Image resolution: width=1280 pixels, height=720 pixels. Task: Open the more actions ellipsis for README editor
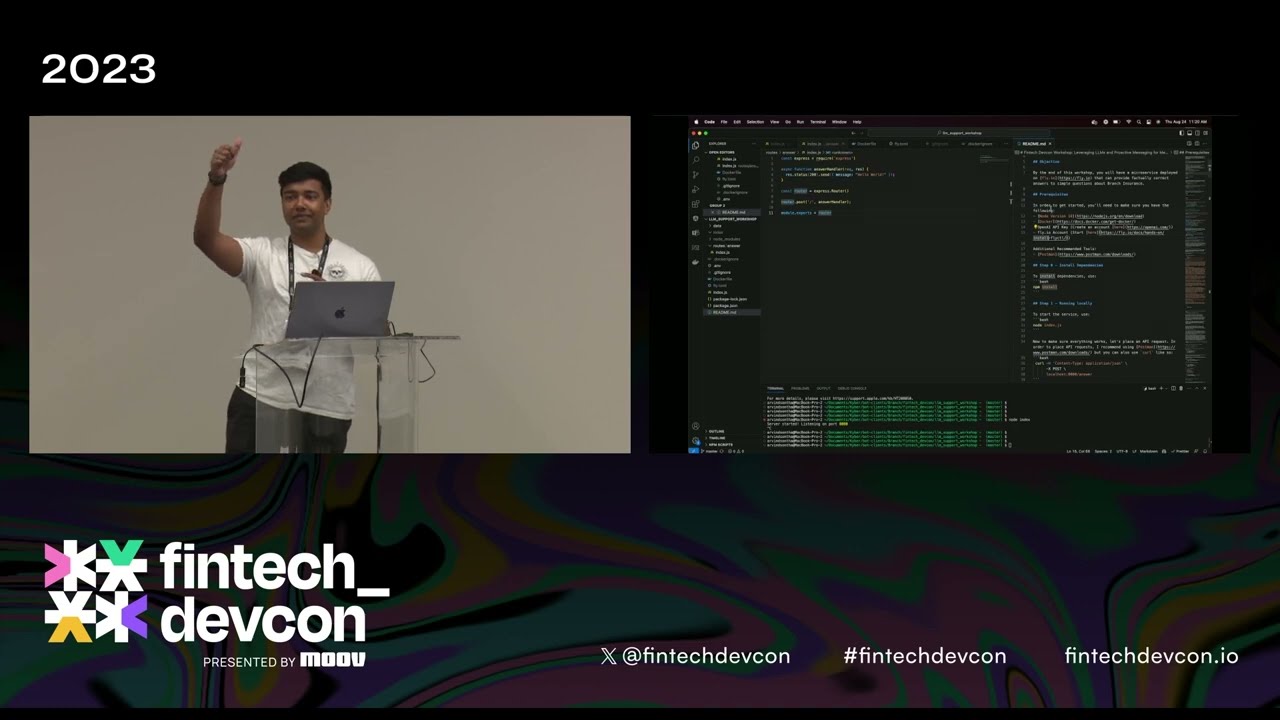click(x=1205, y=143)
